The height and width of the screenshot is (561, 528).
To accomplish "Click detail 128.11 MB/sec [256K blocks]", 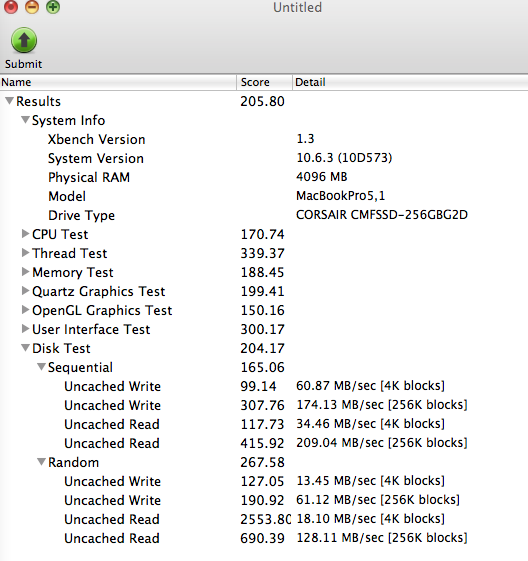I will pyautogui.click(x=382, y=537).
